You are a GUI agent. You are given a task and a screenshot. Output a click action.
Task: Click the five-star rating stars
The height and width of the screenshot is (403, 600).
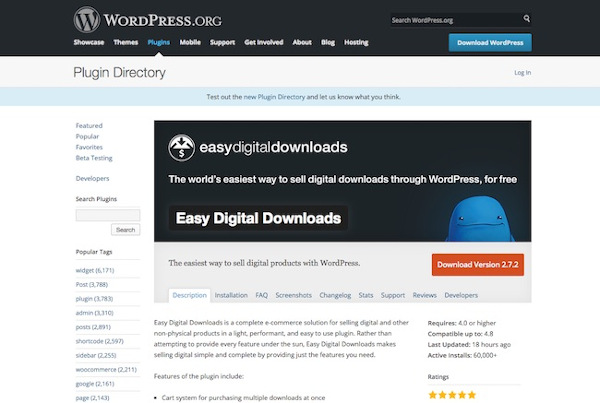pyautogui.click(x=452, y=395)
